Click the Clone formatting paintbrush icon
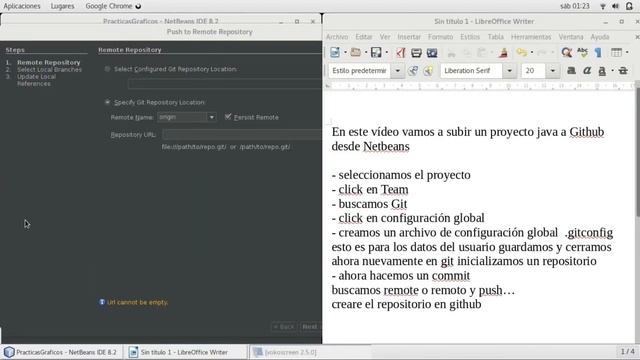The image size is (640, 360). point(504,52)
